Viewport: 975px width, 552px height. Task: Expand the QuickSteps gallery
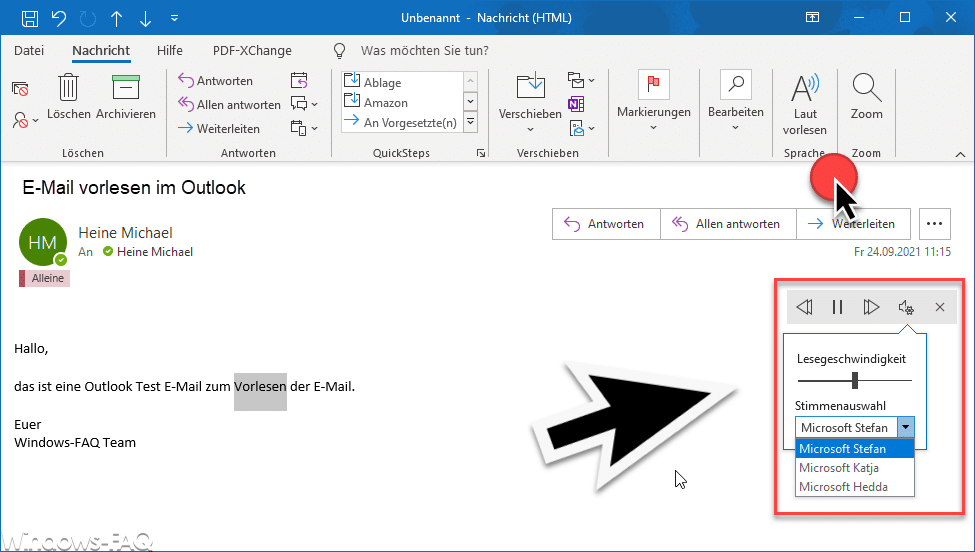(x=471, y=122)
